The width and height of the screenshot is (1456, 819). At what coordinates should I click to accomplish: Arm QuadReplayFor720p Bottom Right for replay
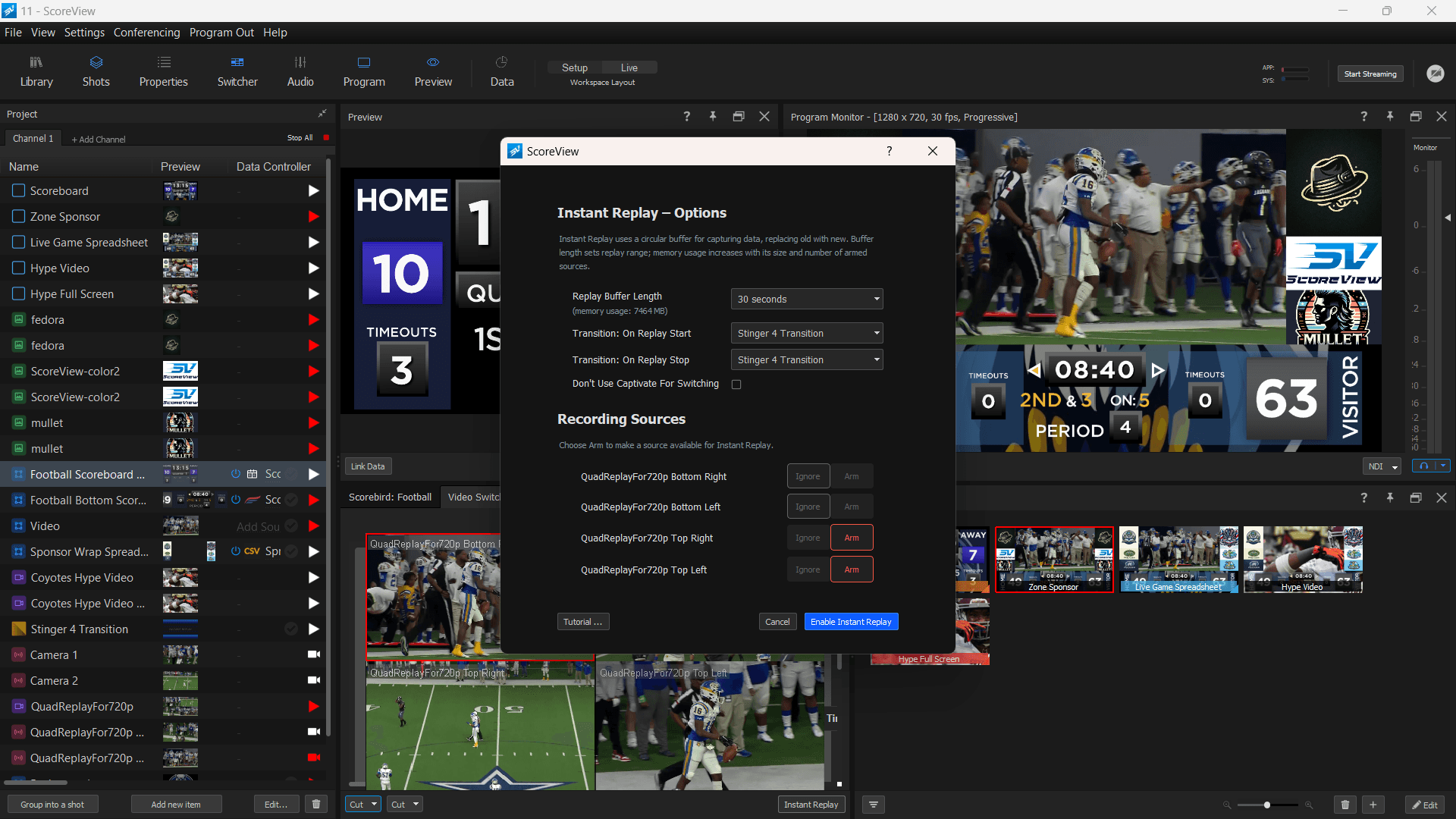[852, 475]
